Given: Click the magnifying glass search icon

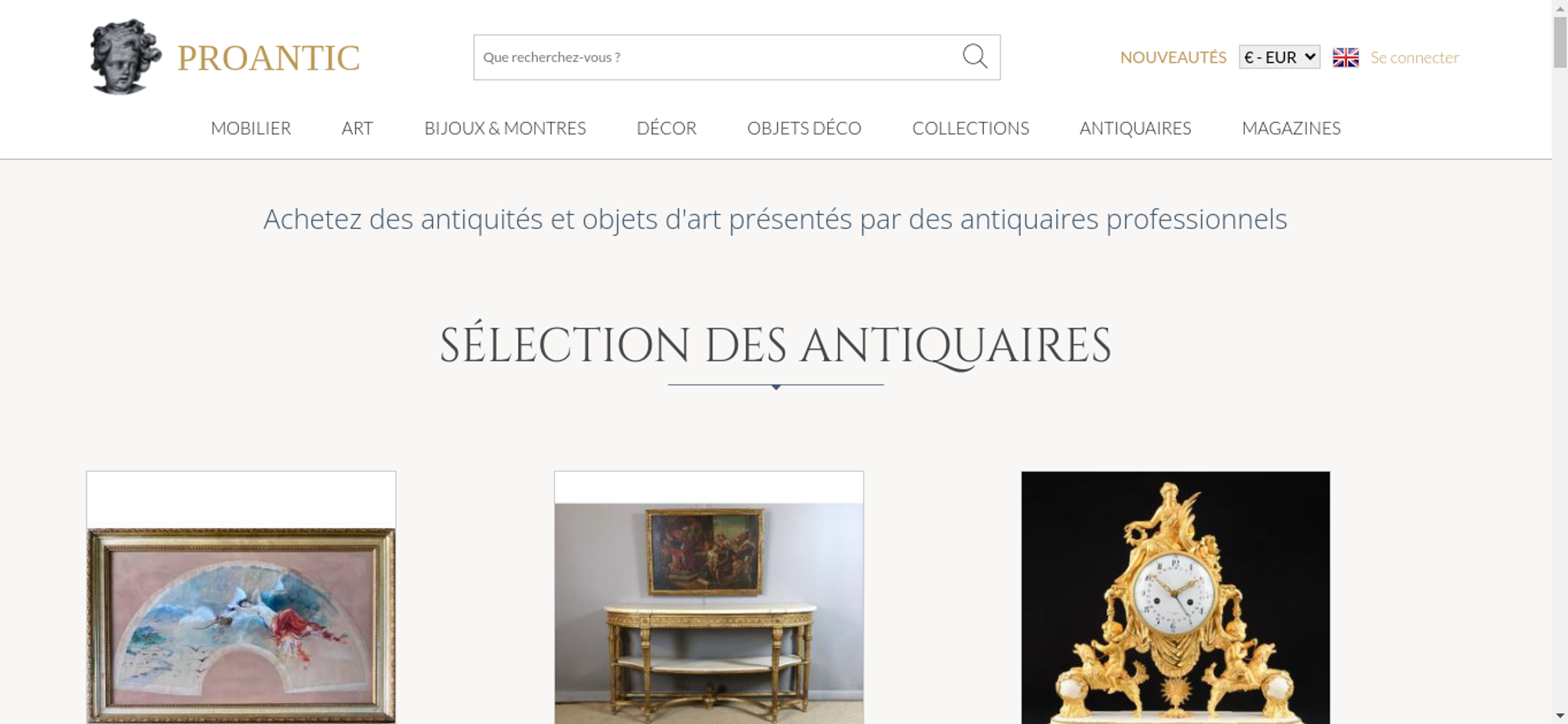Looking at the screenshot, I should (x=975, y=56).
